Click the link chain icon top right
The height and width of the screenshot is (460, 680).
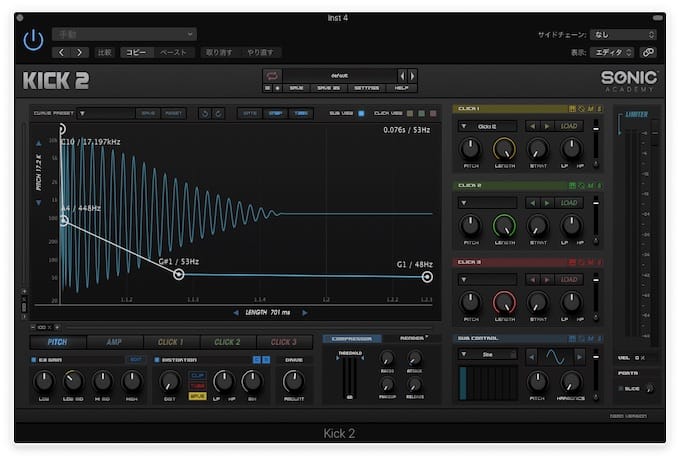pyautogui.click(x=648, y=52)
